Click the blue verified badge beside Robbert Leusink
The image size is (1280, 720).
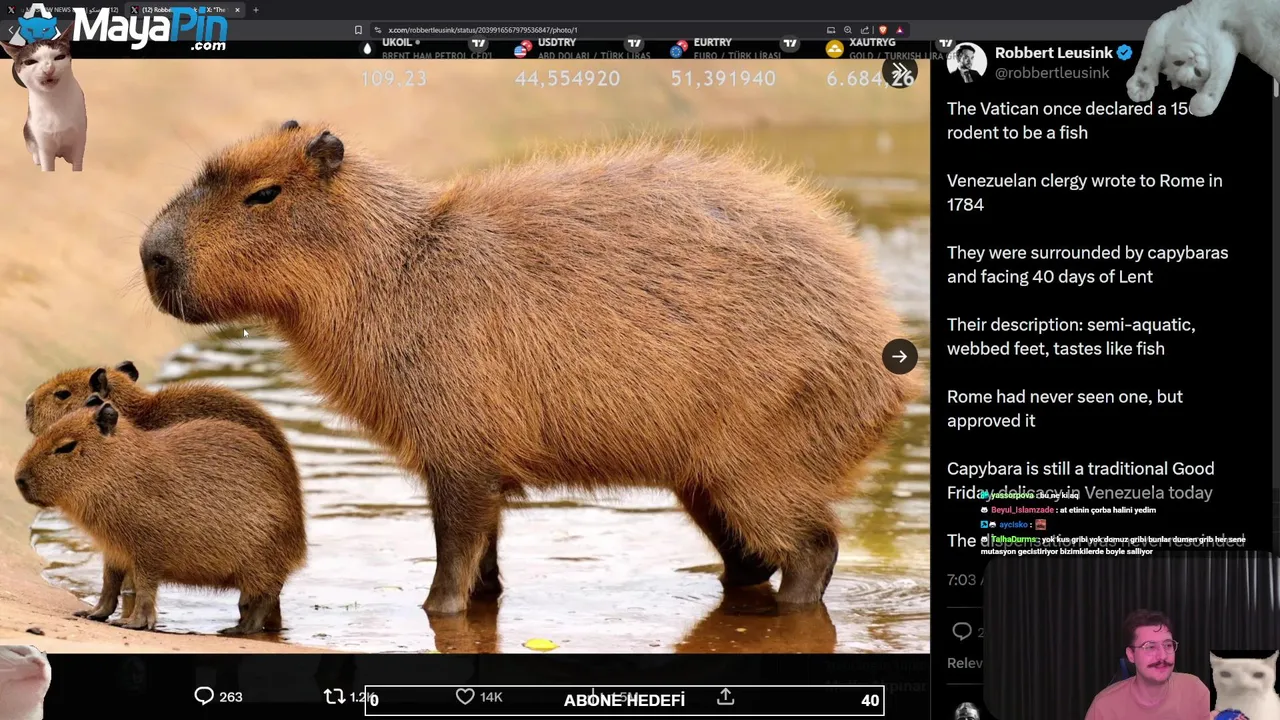click(x=1124, y=53)
